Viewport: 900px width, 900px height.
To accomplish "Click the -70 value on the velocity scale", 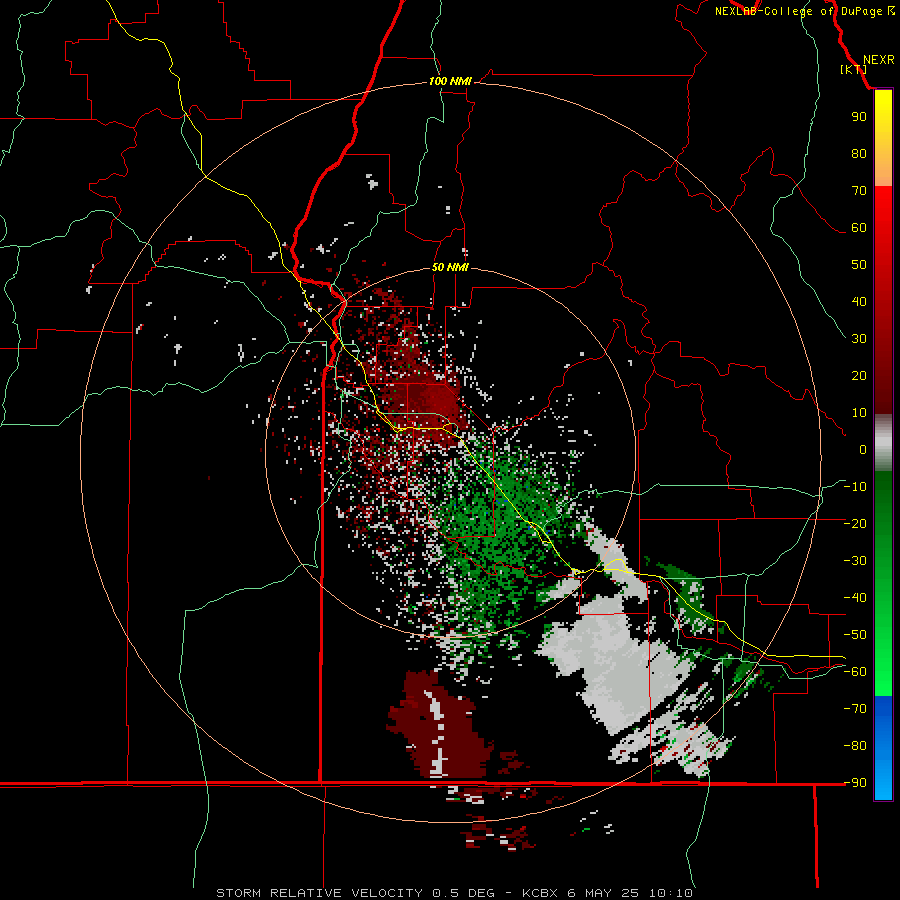I will [855, 708].
